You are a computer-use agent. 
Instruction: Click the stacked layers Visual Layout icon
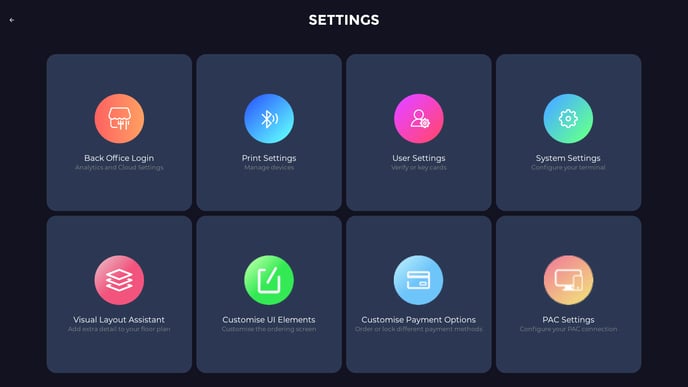[x=119, y=280]
